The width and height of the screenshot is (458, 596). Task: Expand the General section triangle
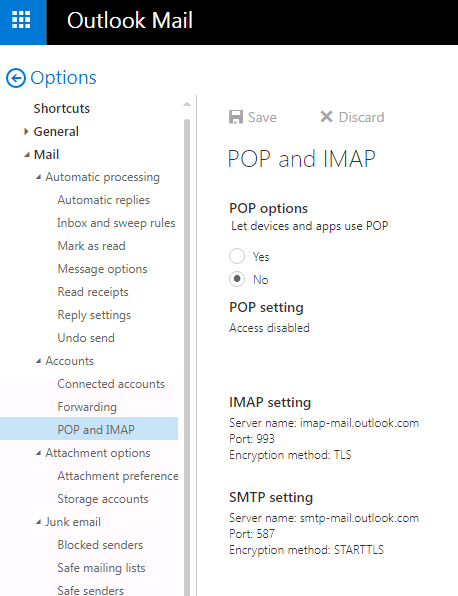click(26, 132)
